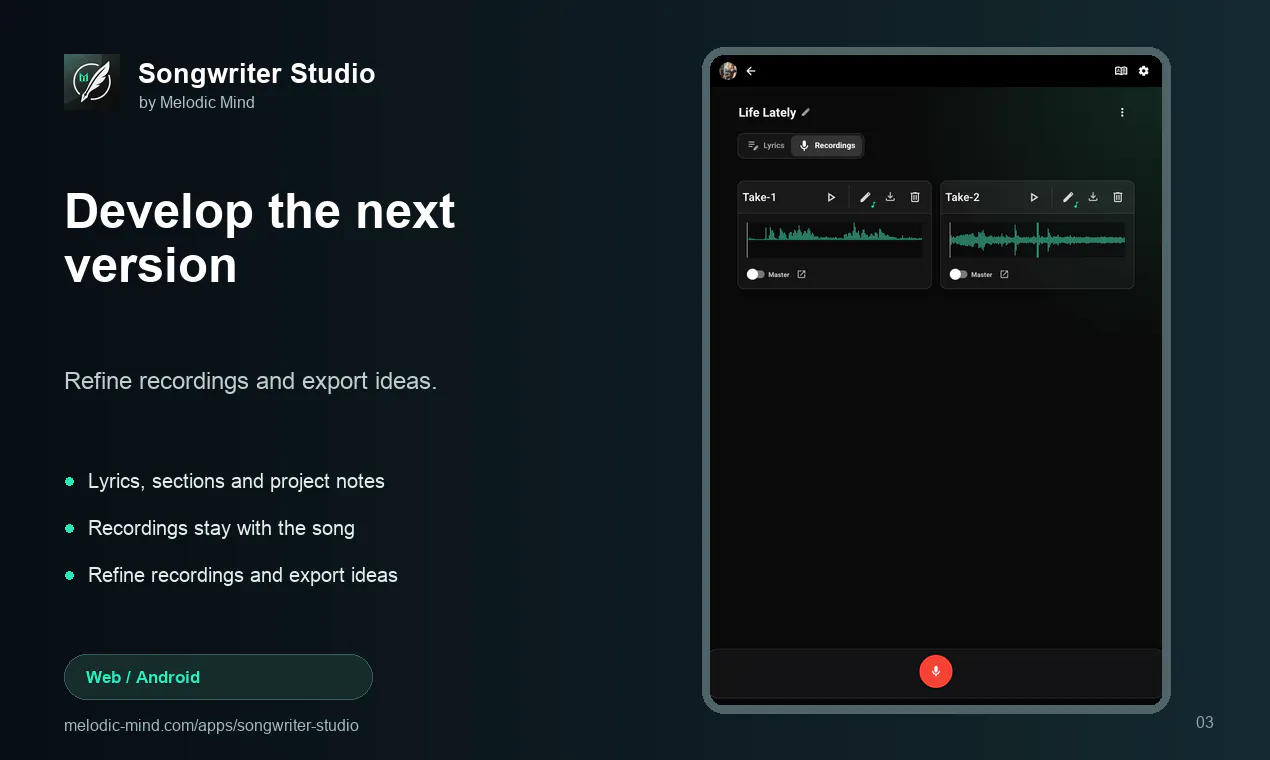Select the Recordings tab
The image size is (1270, 760).
826,146
